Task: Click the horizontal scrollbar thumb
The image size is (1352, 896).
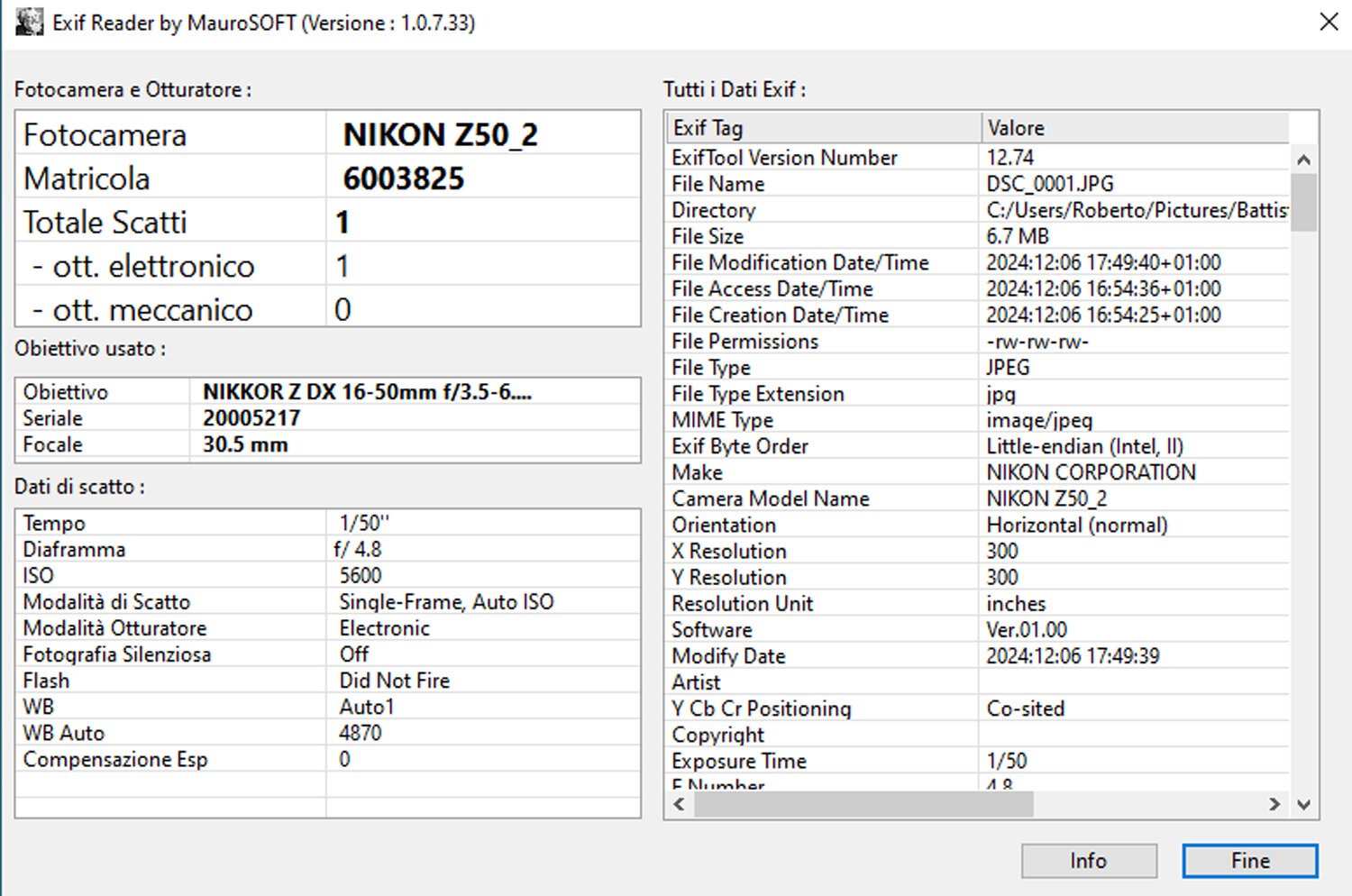Action: [x=863, y=804]
